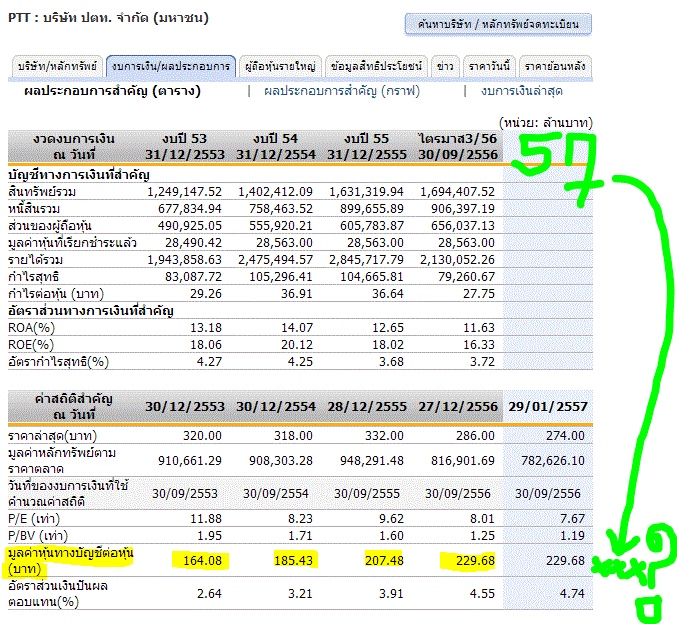Switch to the ผู้ถือหุ้นรายใหญ่ tab
Viewport: 677px width, 624px height.
(280, 67)
